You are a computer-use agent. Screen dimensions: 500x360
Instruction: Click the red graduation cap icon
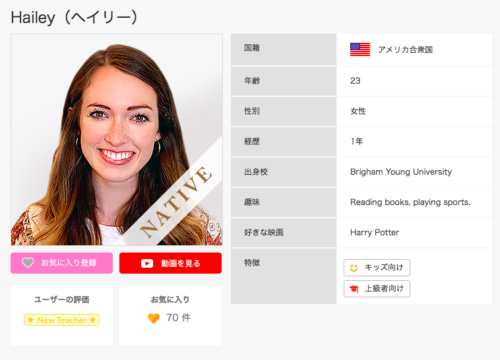(x=354, y=289)
